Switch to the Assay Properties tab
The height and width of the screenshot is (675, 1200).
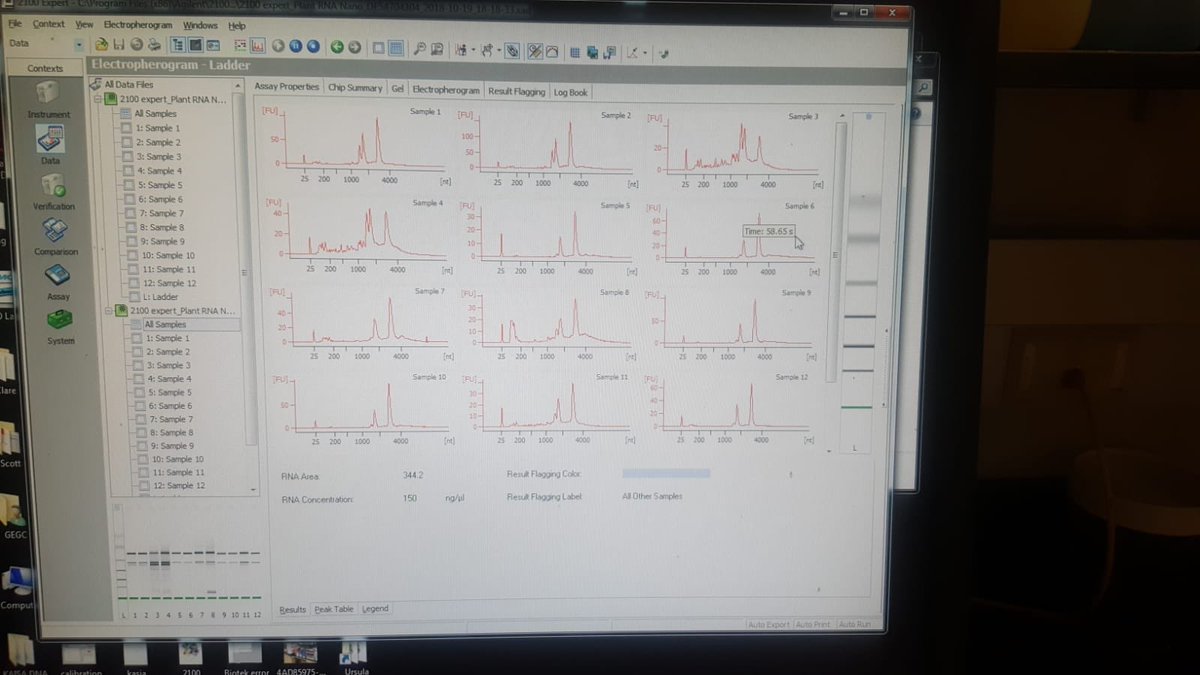point(287,88)
